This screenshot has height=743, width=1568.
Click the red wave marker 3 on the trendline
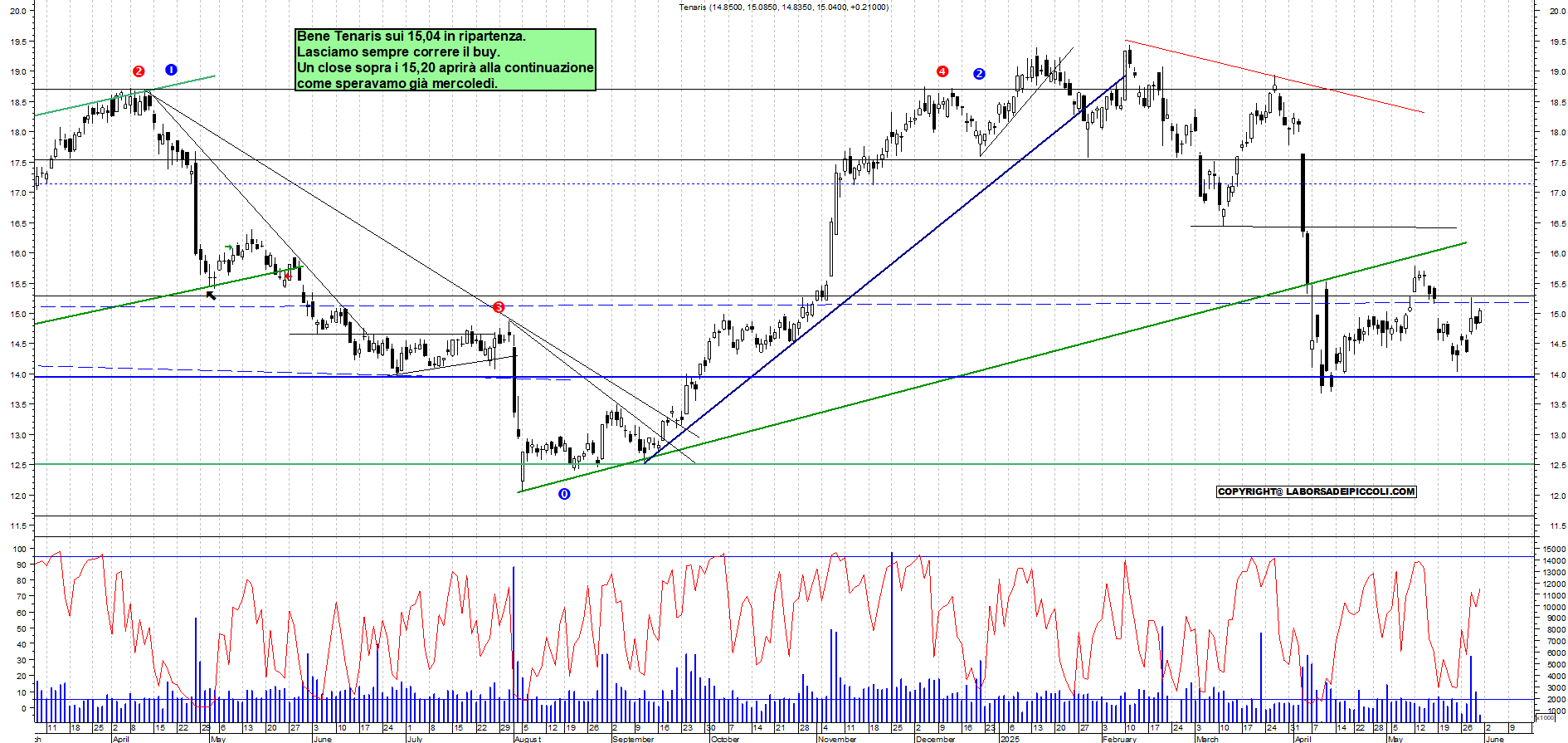[x=499, y=307]
